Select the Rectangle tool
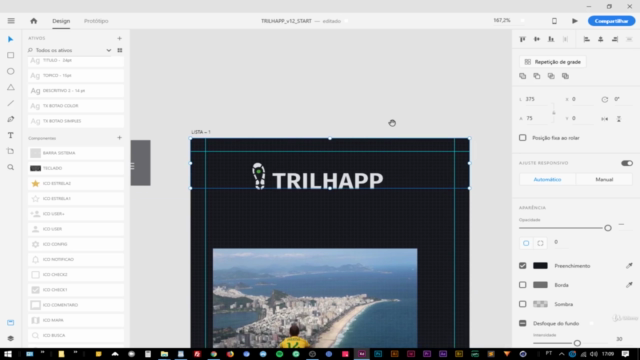This screenshot has width=640, height=360. point(11,55)
